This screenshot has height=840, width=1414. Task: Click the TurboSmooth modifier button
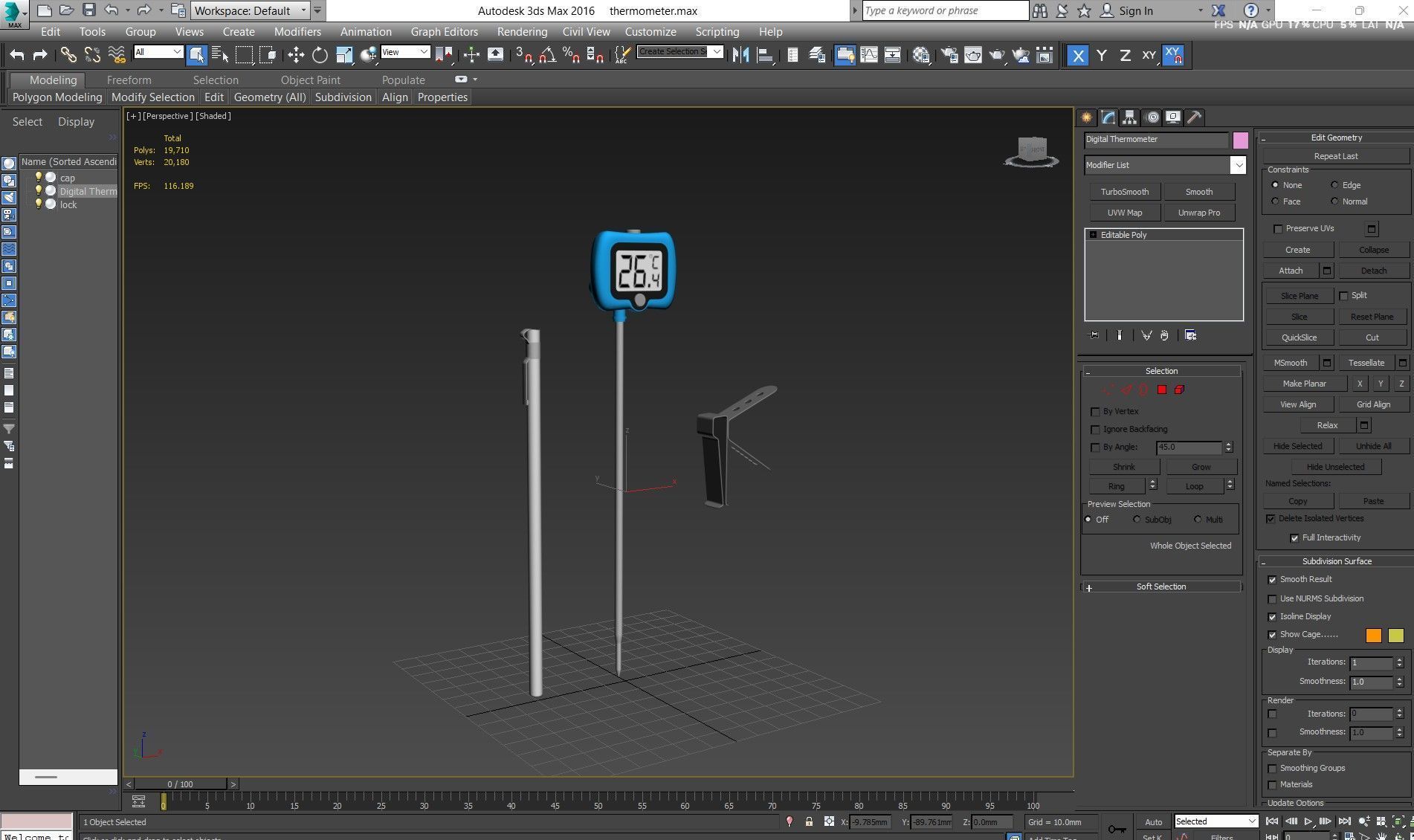[x=1124, y=192]
